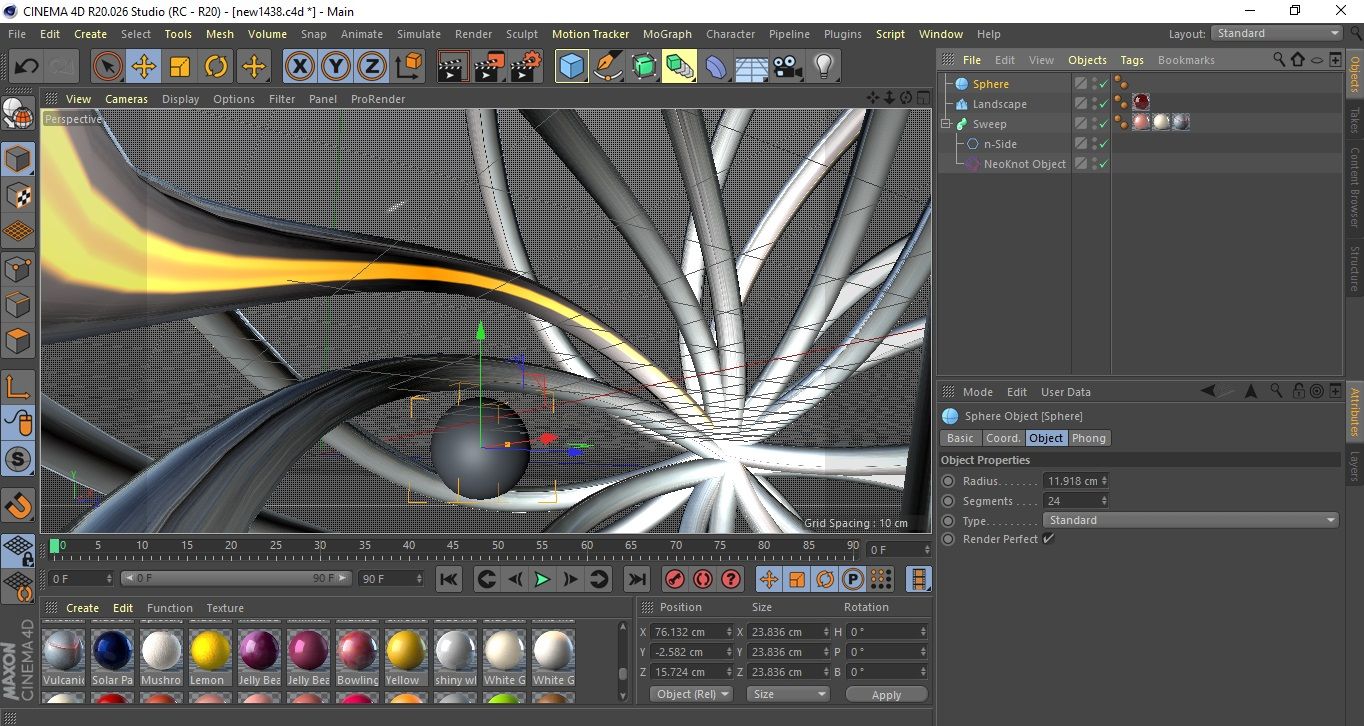Screen dimensions: 1364x726
Task: Click the Radius value field
Action: pos(1071,481)
